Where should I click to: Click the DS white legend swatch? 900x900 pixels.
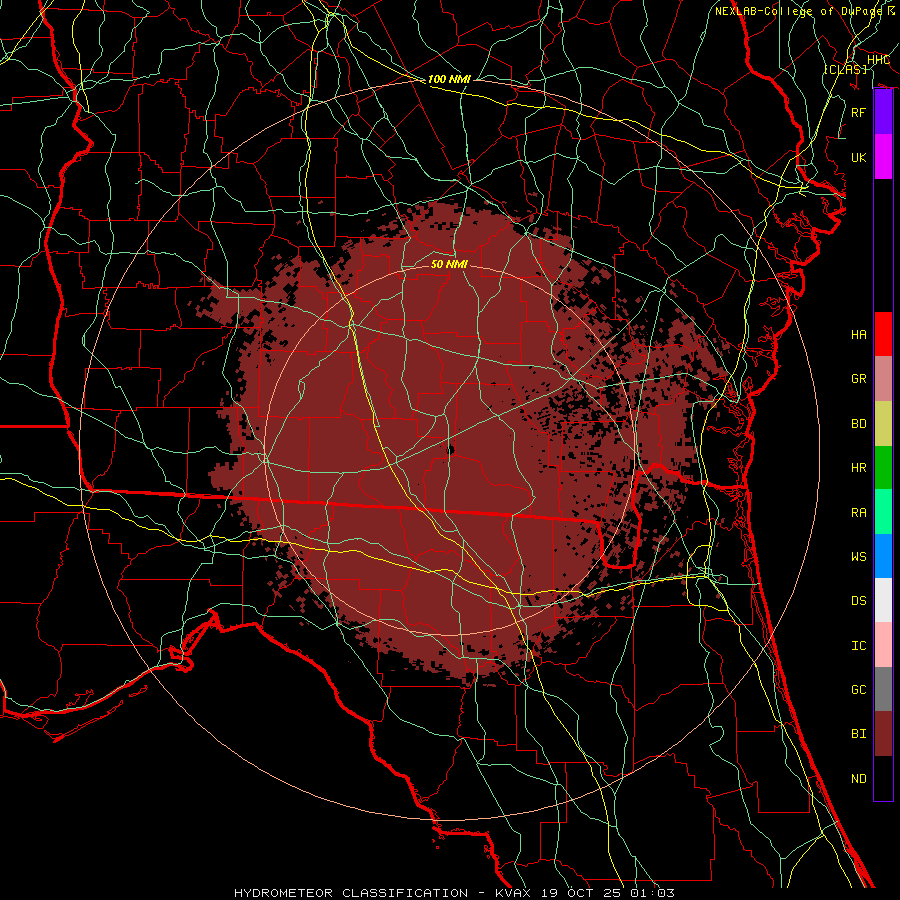point(882,600)
